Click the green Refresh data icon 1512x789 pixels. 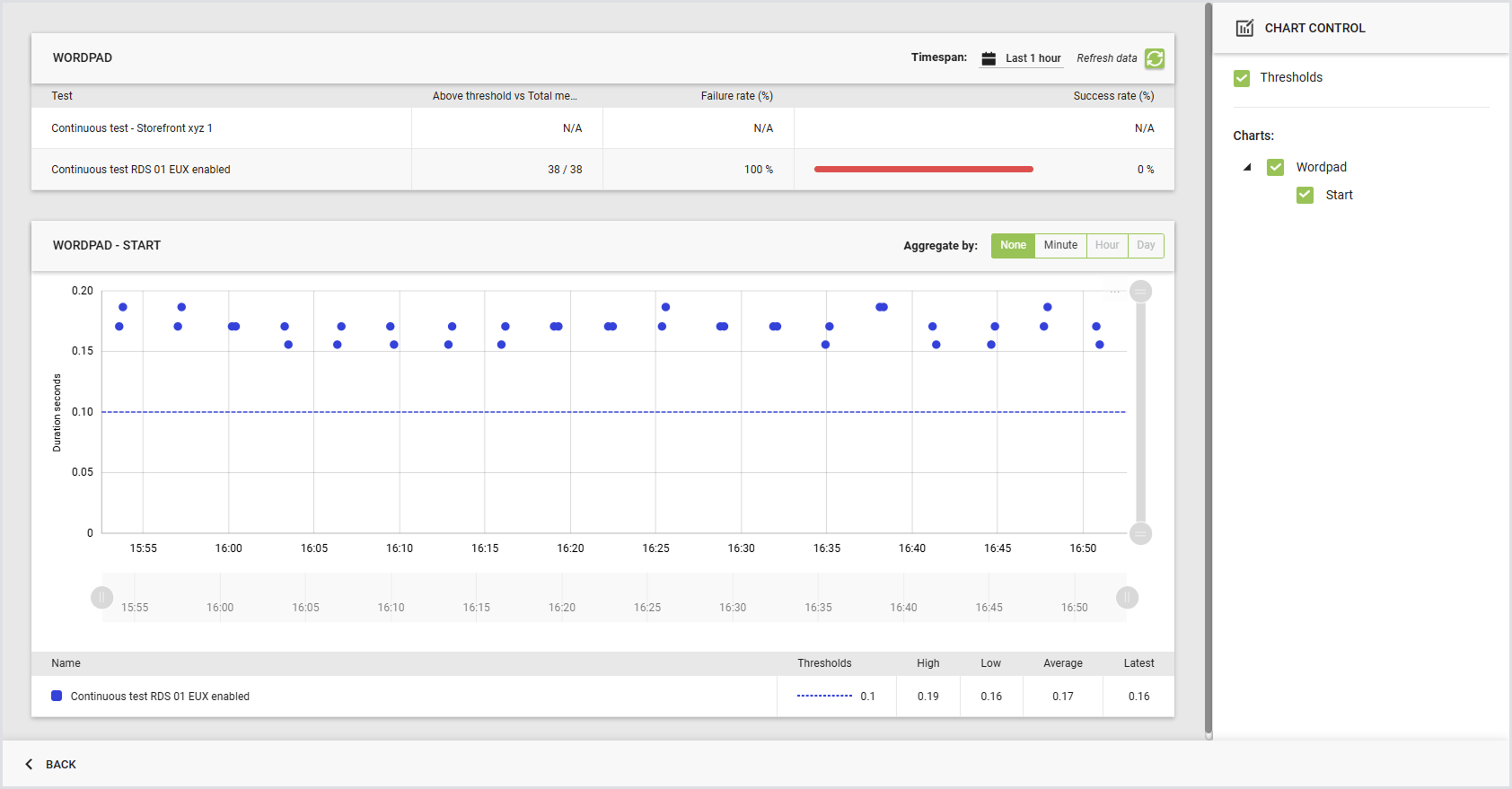coord(1155,58)
